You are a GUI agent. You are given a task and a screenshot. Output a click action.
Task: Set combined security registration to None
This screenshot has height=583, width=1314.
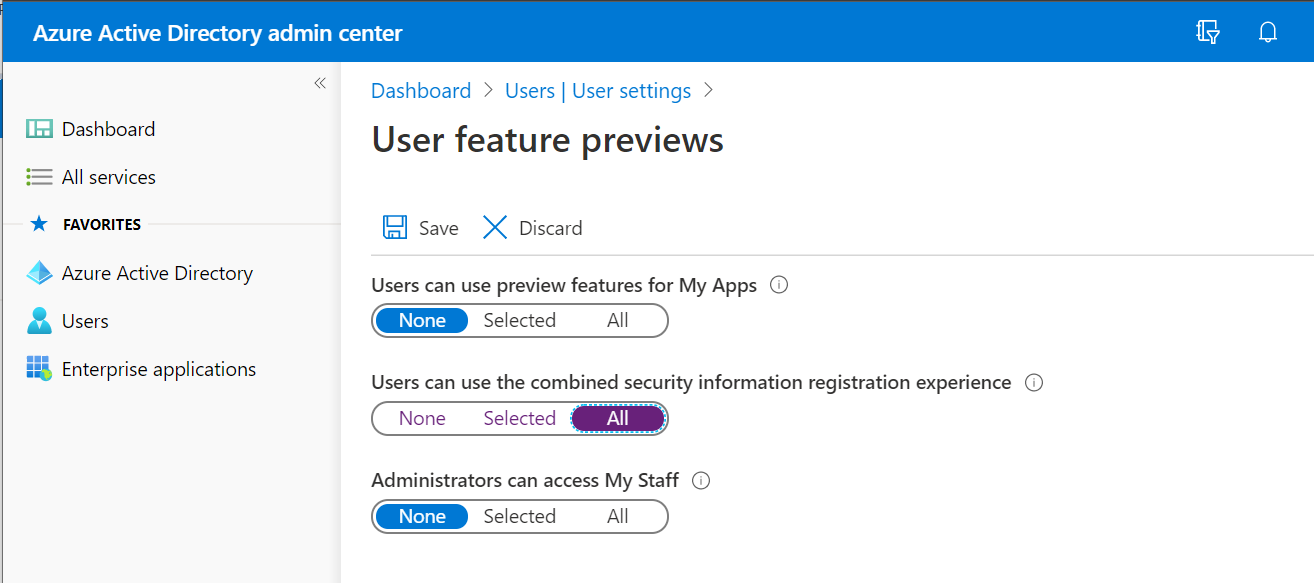coord(422,418)
